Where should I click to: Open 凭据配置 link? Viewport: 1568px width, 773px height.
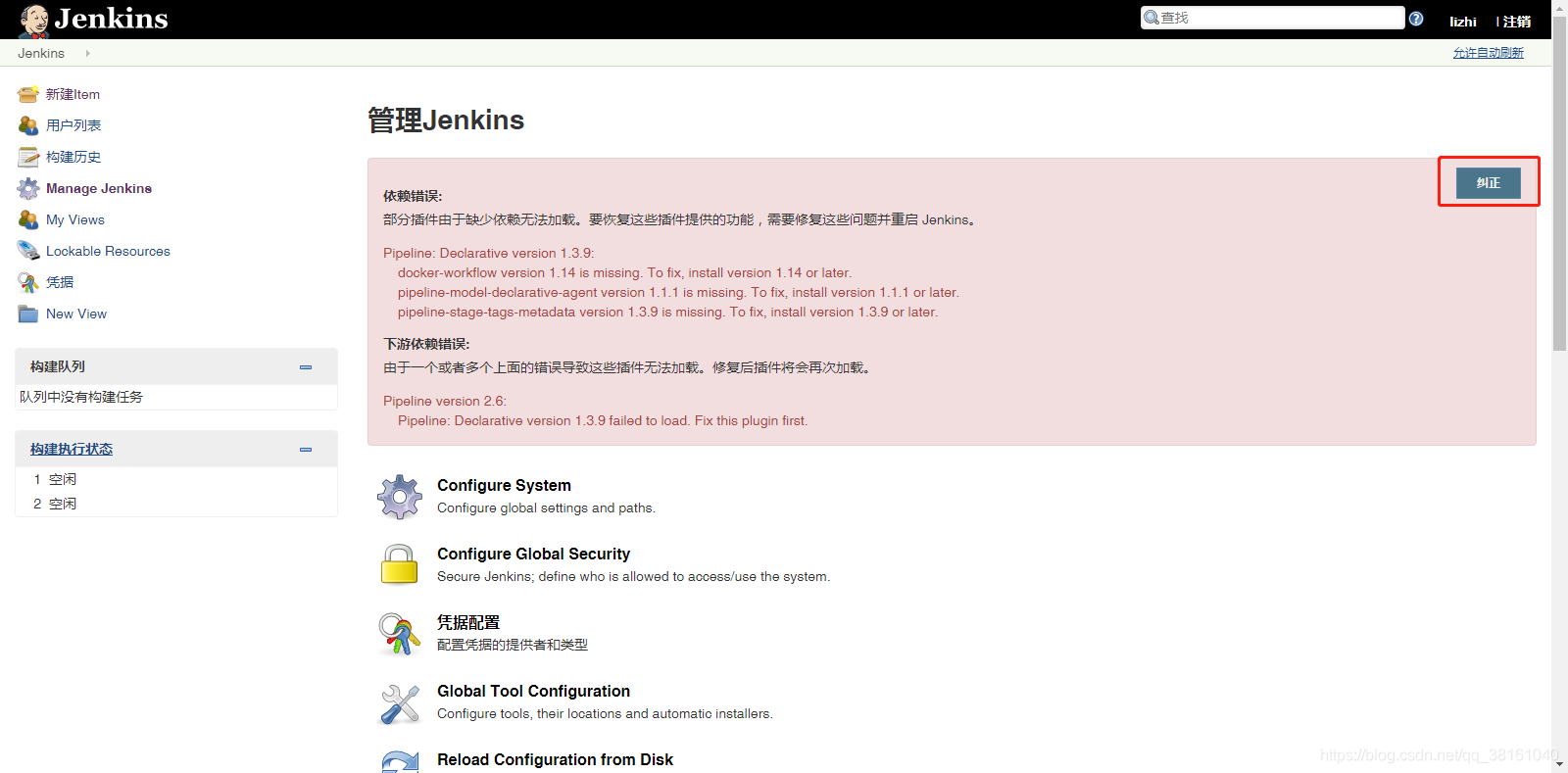tap(468, 622)
